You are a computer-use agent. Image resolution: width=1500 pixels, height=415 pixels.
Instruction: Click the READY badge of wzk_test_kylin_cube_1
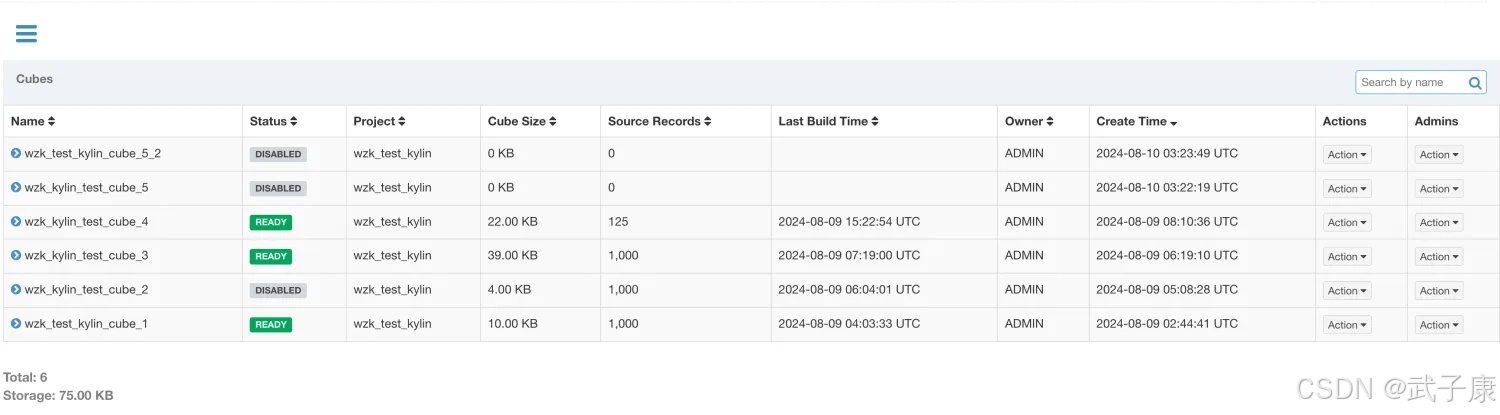271,325
